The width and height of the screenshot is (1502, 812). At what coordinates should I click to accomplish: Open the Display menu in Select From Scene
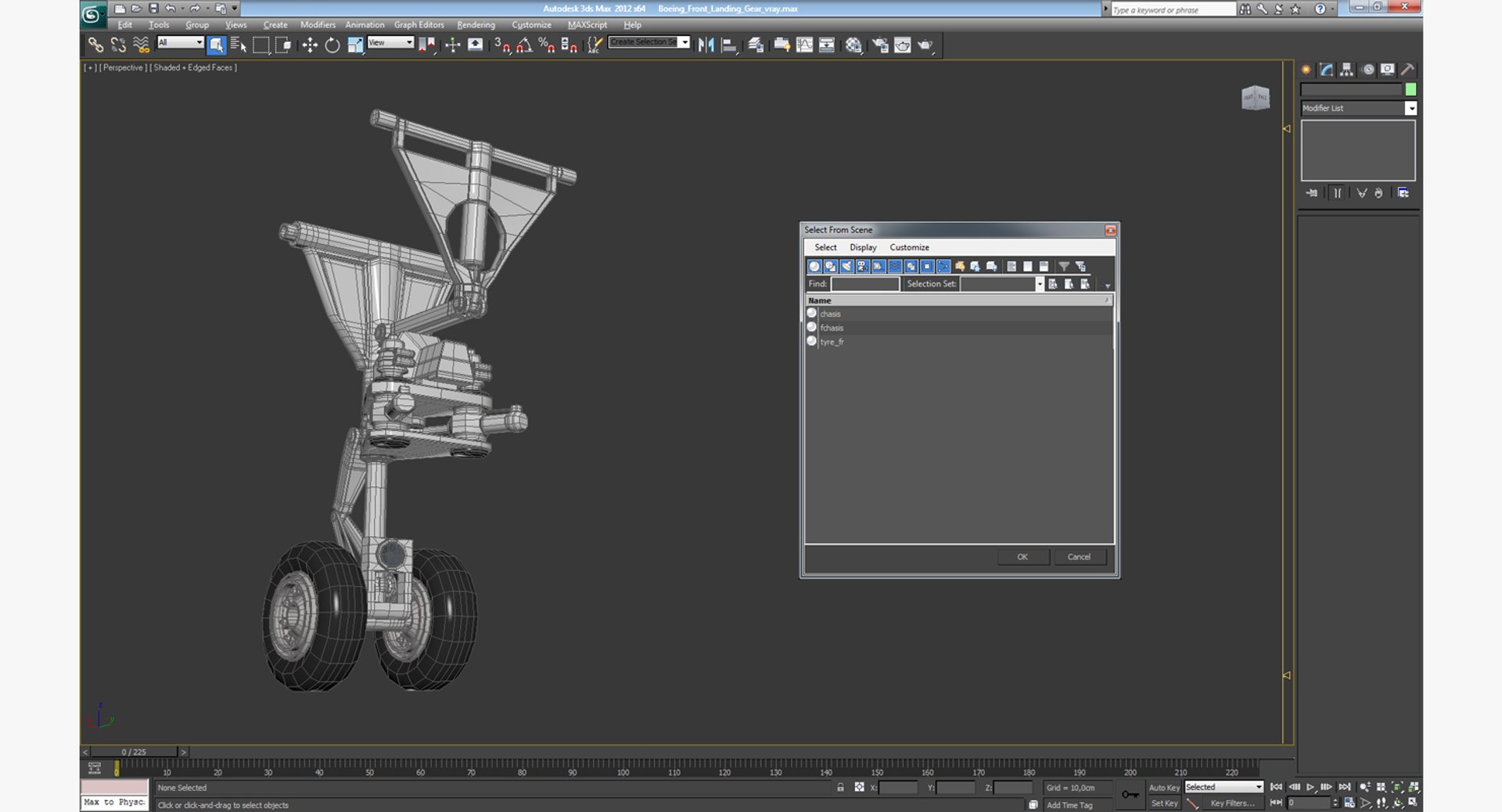point(863,247)
